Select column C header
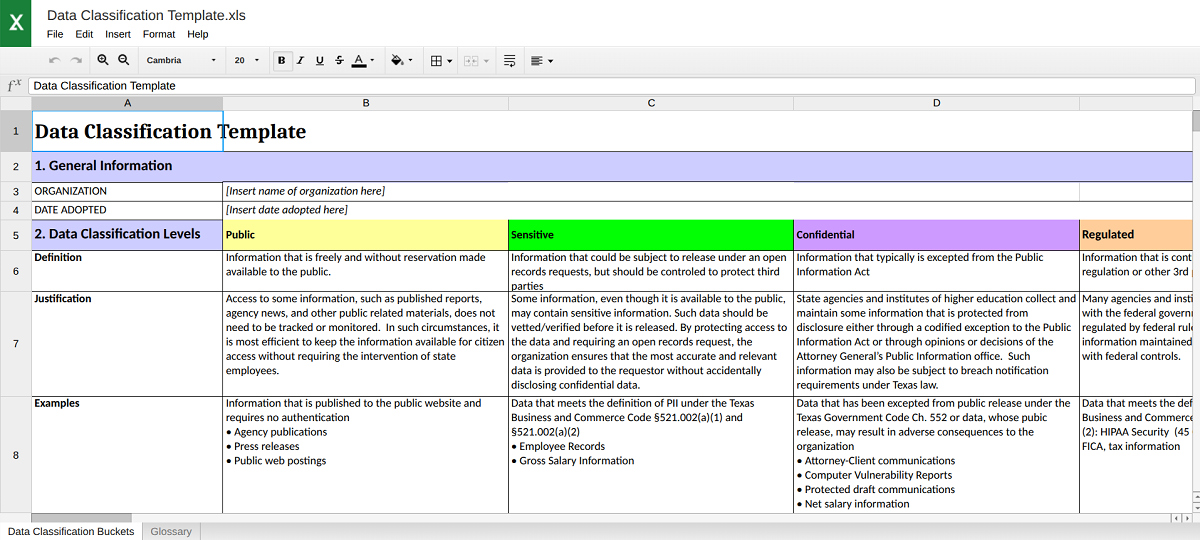 [651, 103]
